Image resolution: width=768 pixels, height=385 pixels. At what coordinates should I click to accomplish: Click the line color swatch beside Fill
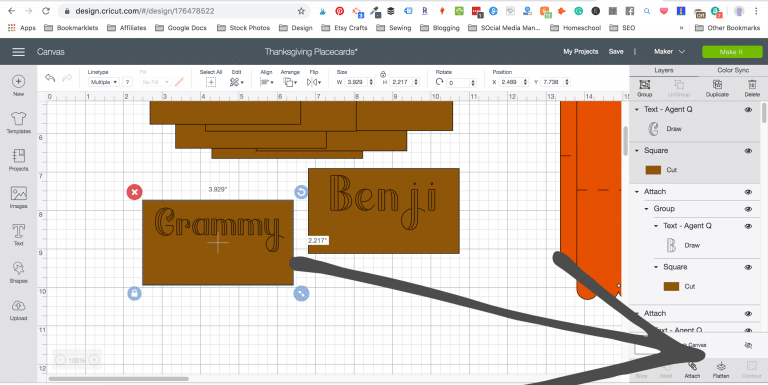click(x=179, y=82)
